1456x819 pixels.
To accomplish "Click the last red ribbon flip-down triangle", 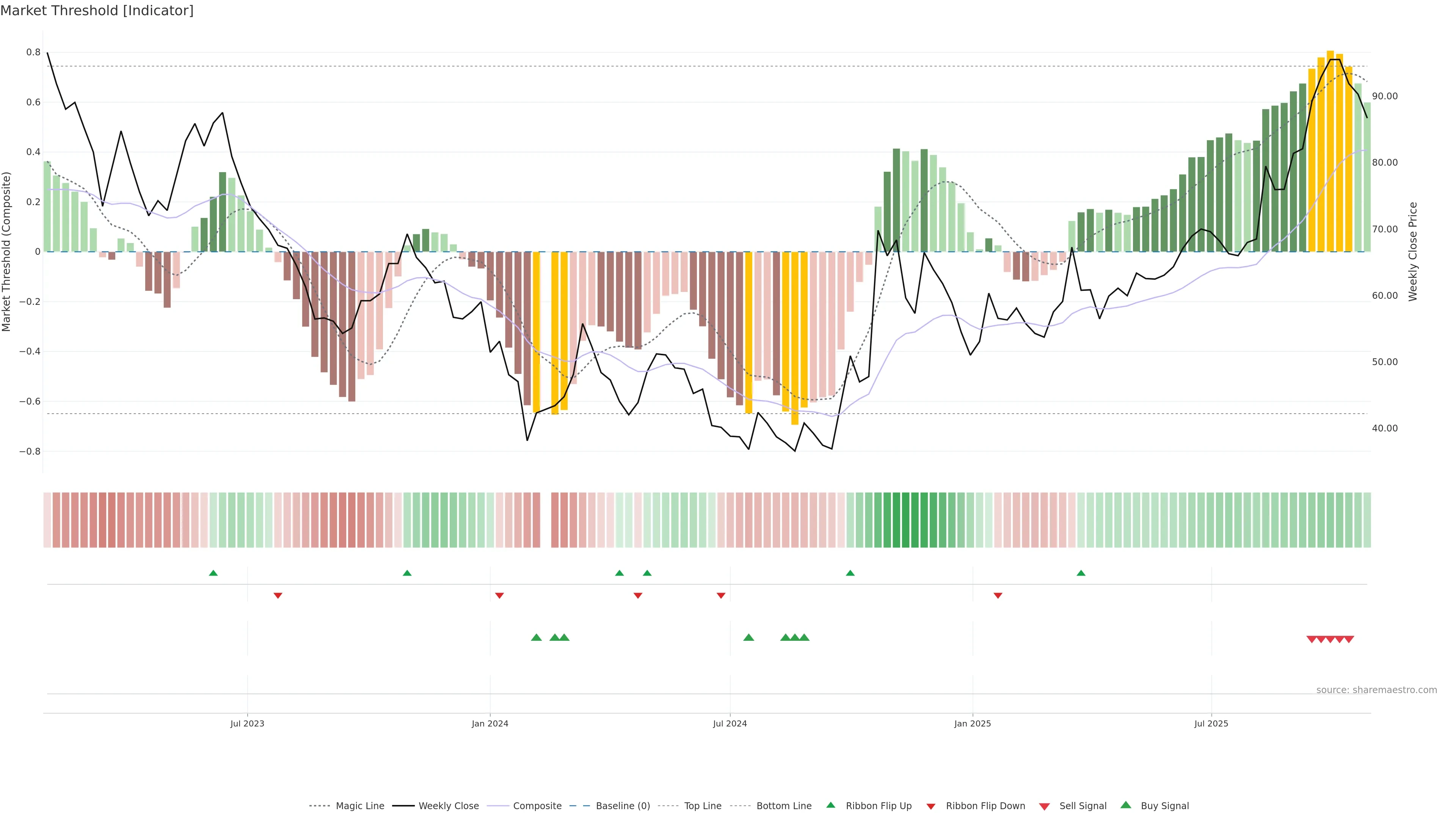I will click(998, 596).
